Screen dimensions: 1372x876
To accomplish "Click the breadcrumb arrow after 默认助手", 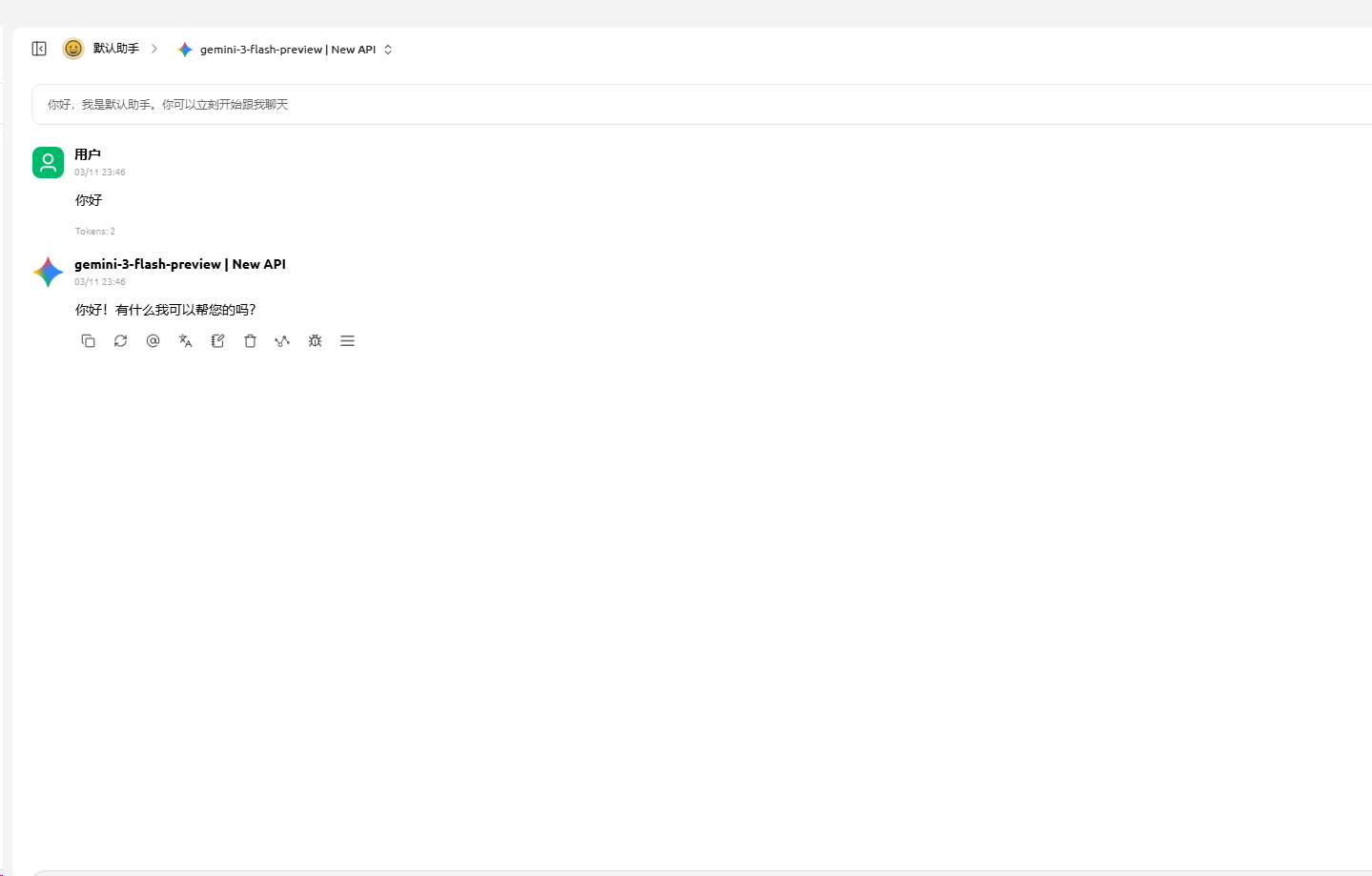I will tap(154, 49).
